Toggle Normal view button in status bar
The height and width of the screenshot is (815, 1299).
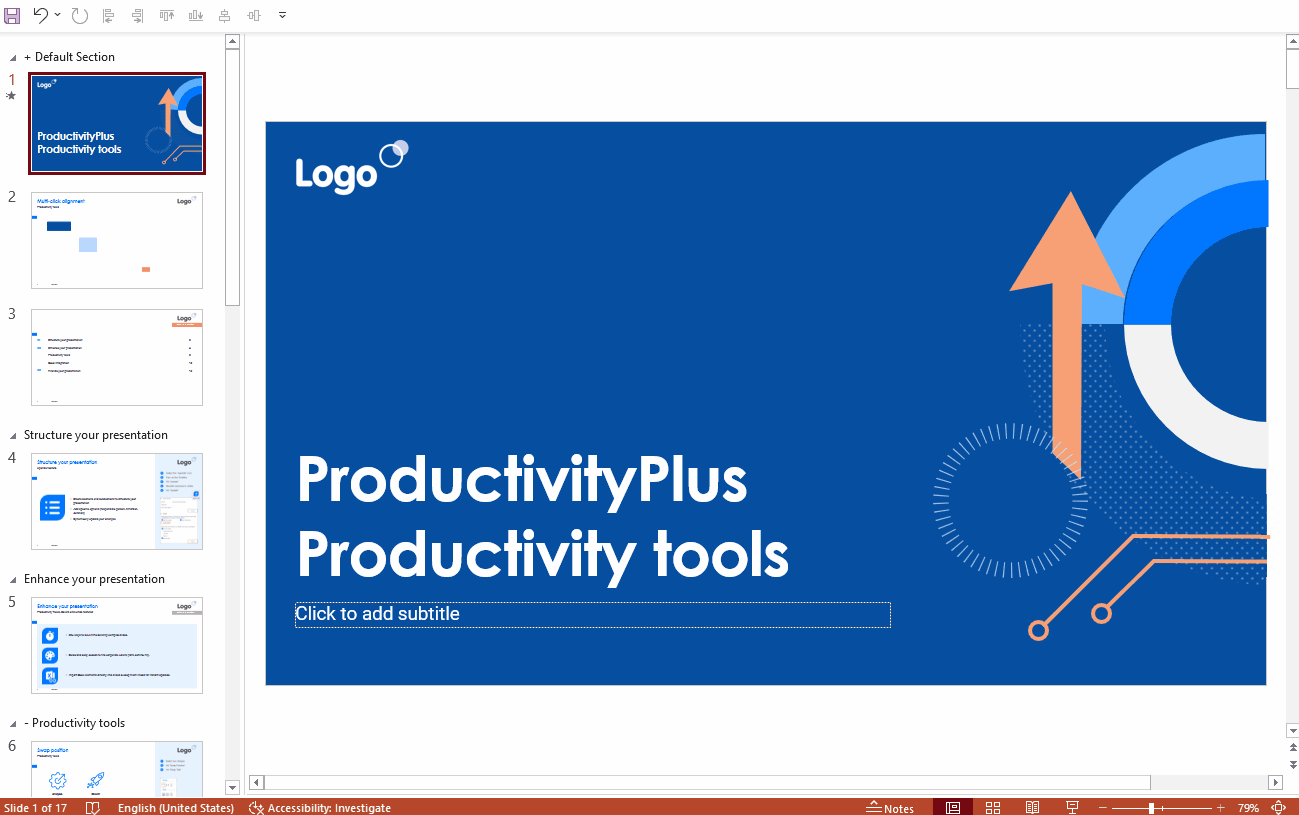[x=953, y=807]
